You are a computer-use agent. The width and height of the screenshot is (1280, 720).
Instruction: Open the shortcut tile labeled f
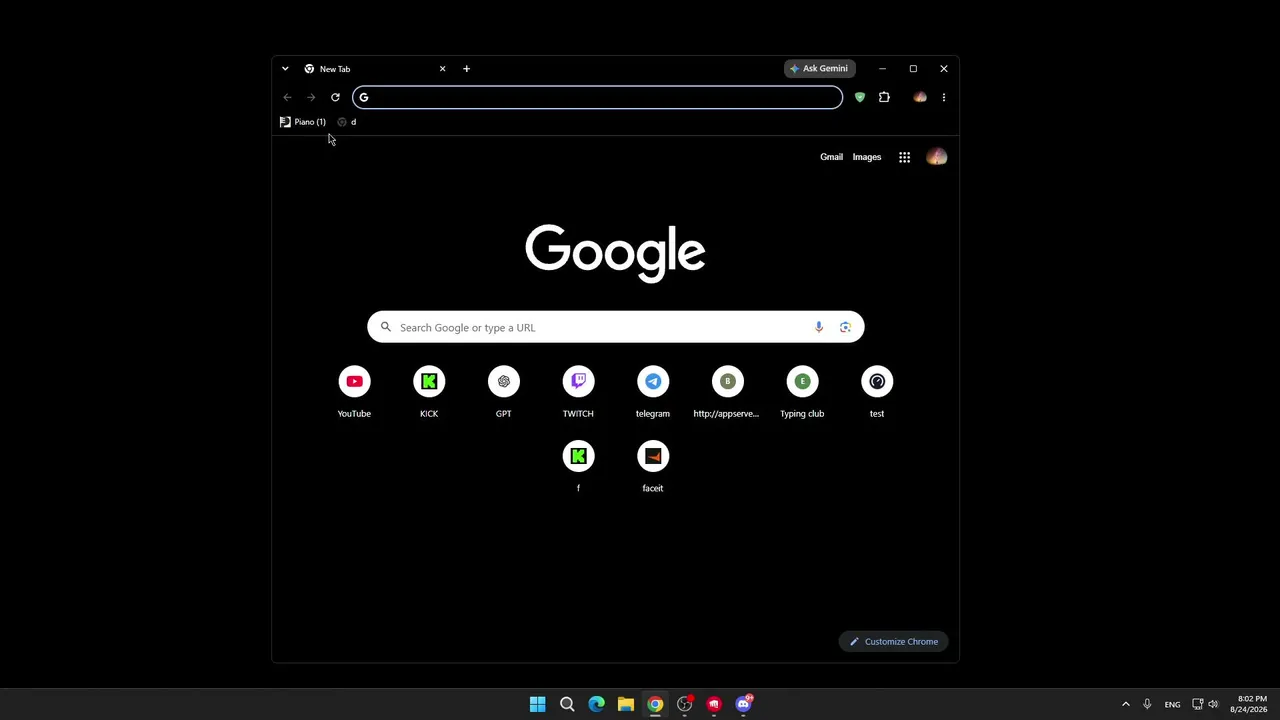[578, 467]
